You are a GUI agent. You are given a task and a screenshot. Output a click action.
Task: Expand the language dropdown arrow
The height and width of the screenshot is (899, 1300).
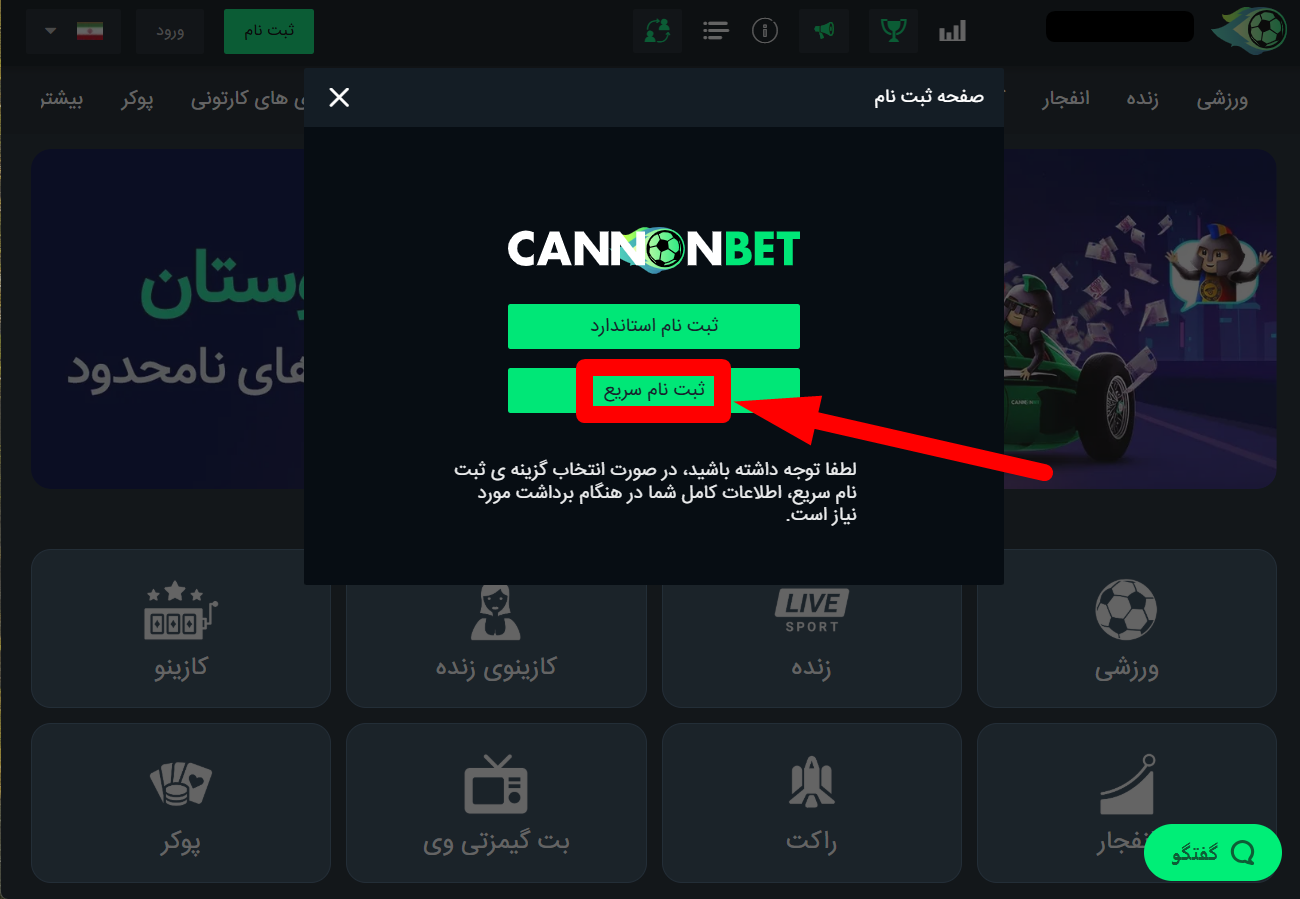(50, 31)
